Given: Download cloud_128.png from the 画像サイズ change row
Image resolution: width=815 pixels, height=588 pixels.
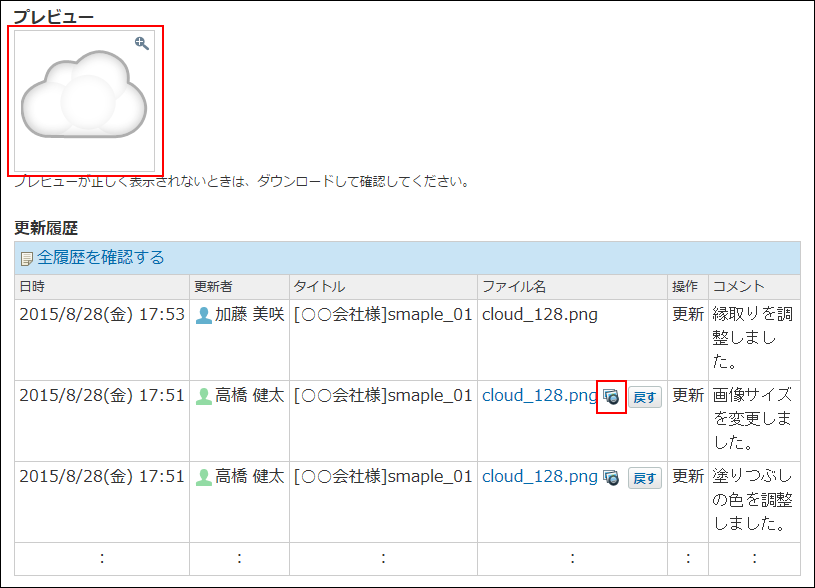Looking at the screenshot, I should coord(539,395).
